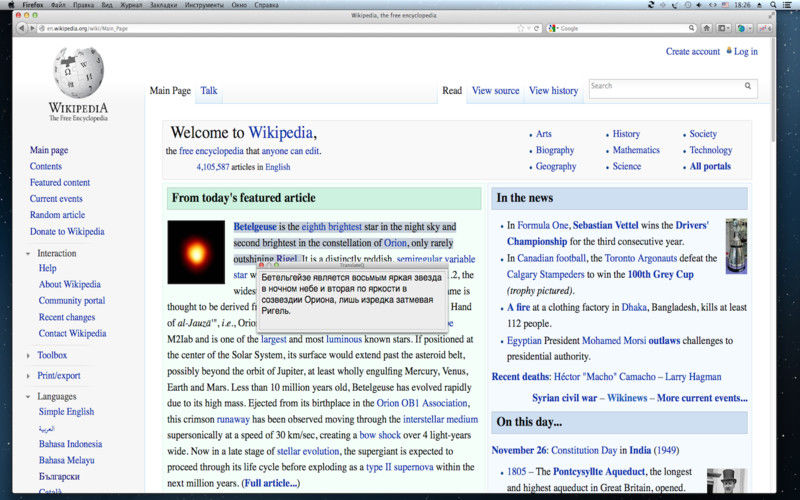Open the Featured content link
Image resolution: width=800 pixels, height=500 pixels.
60,183
